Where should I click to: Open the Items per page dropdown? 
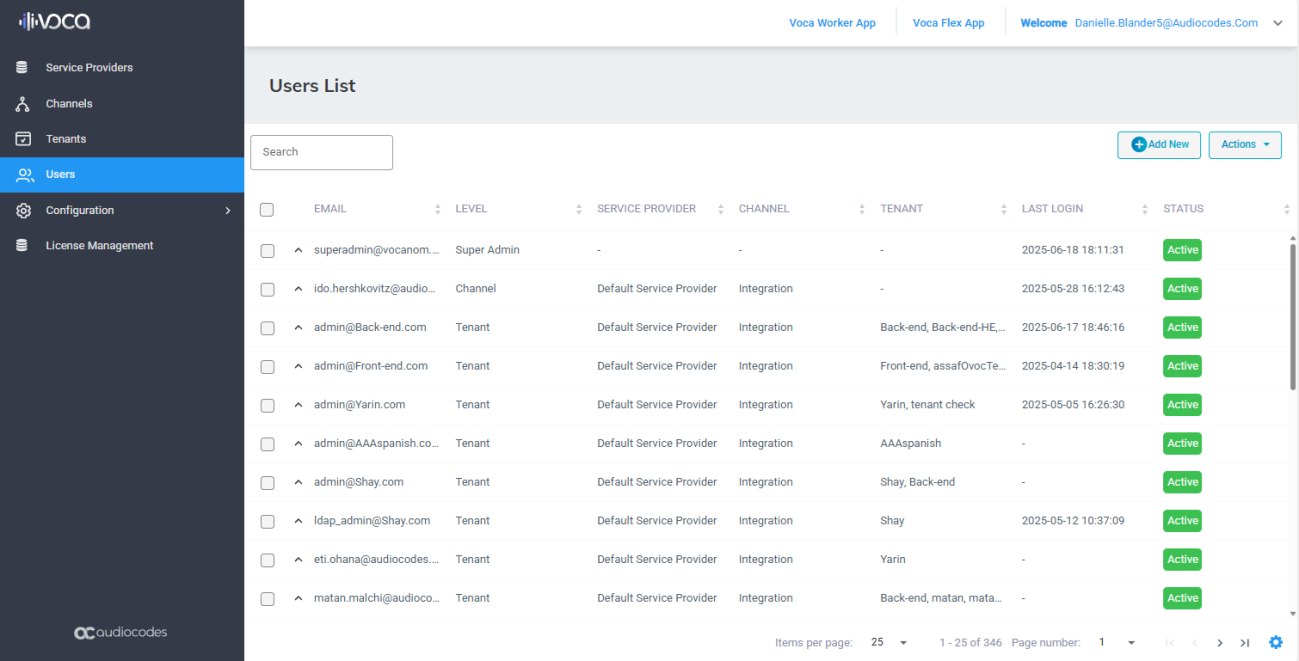pyautogui.click(x=889, y=643)
